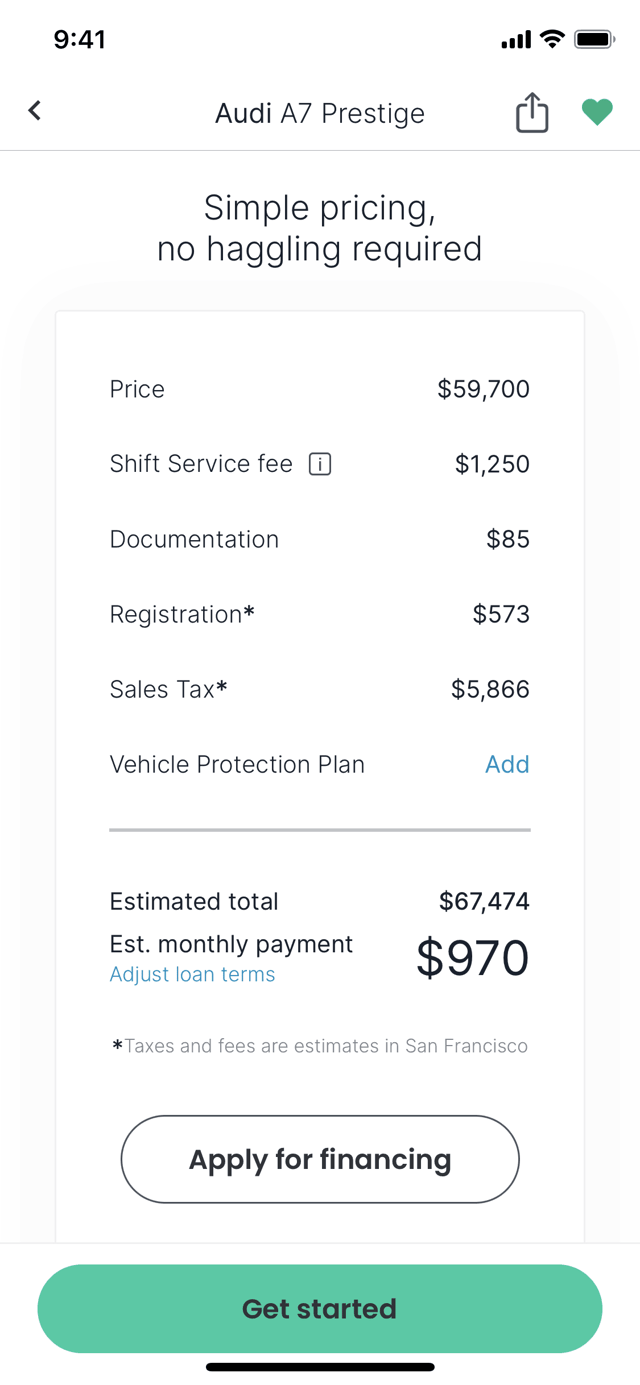Check the battery icon in status bar

point(594,40)
